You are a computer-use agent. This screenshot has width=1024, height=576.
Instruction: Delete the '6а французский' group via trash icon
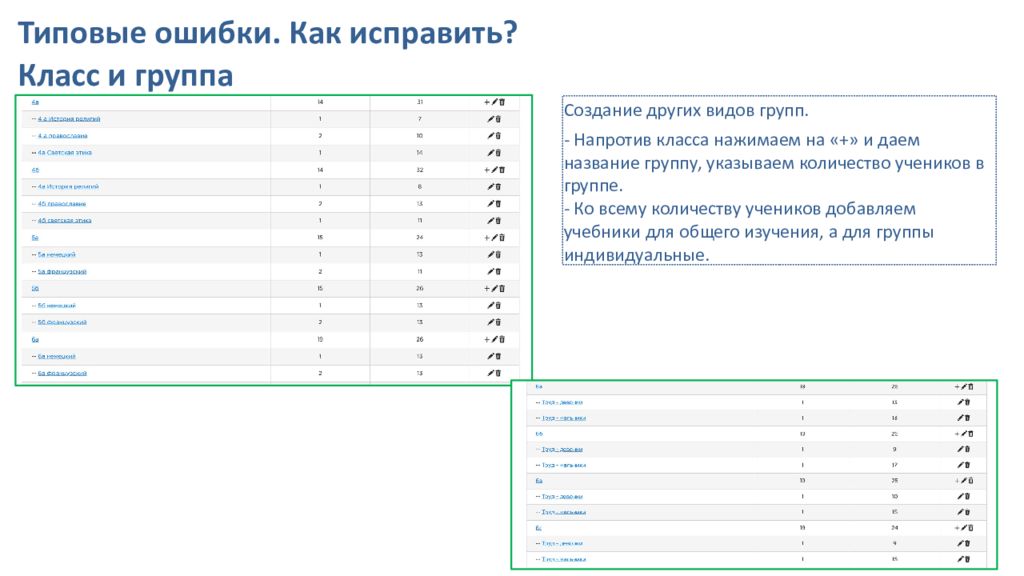click(x=498, y=374)
